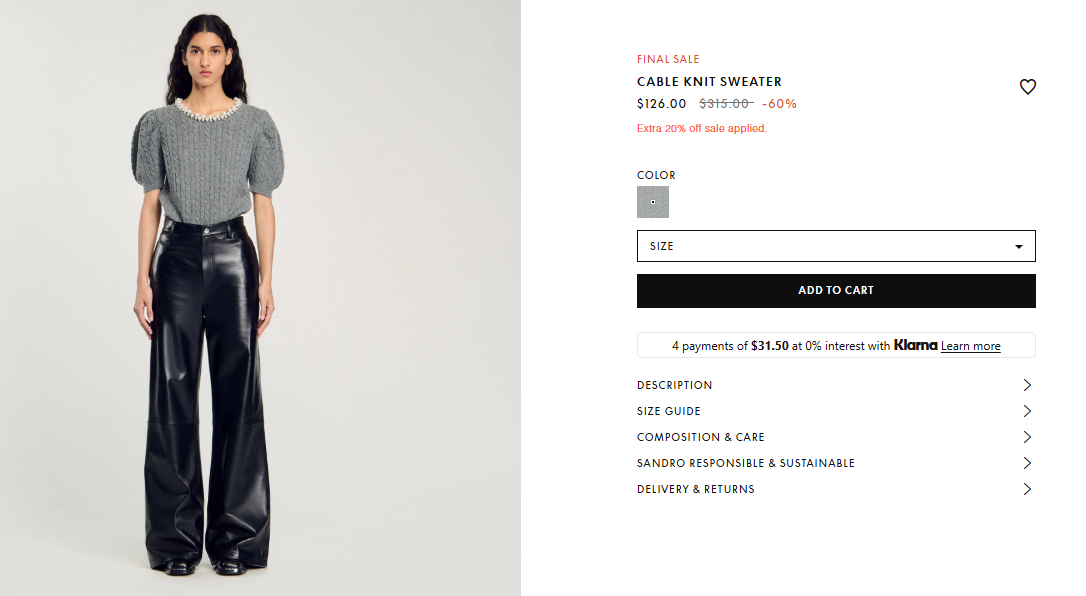The image size is (1086, 596).
Task: Click the arrow beside SIZE GUIDE
Action: point(1027,411)
